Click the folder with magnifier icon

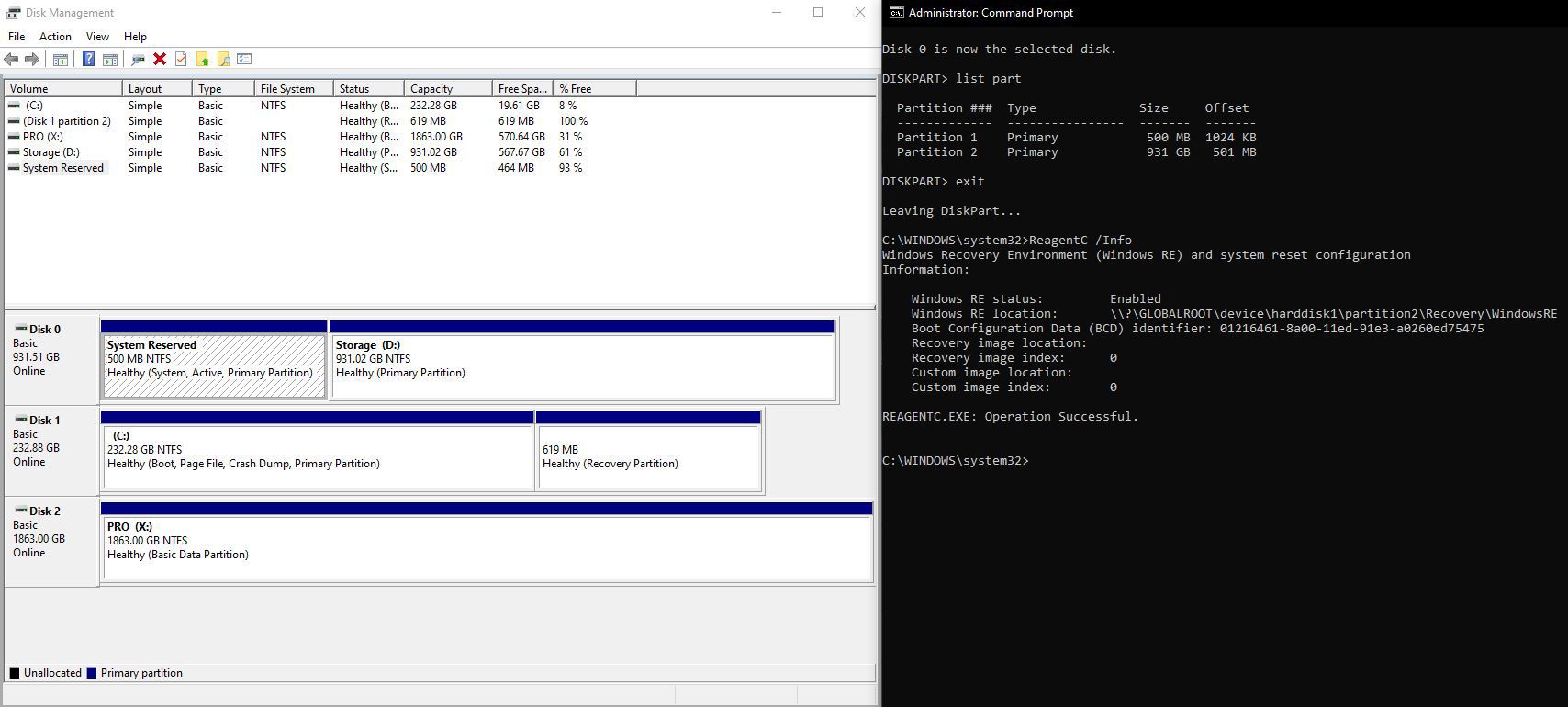pos(223,59)
